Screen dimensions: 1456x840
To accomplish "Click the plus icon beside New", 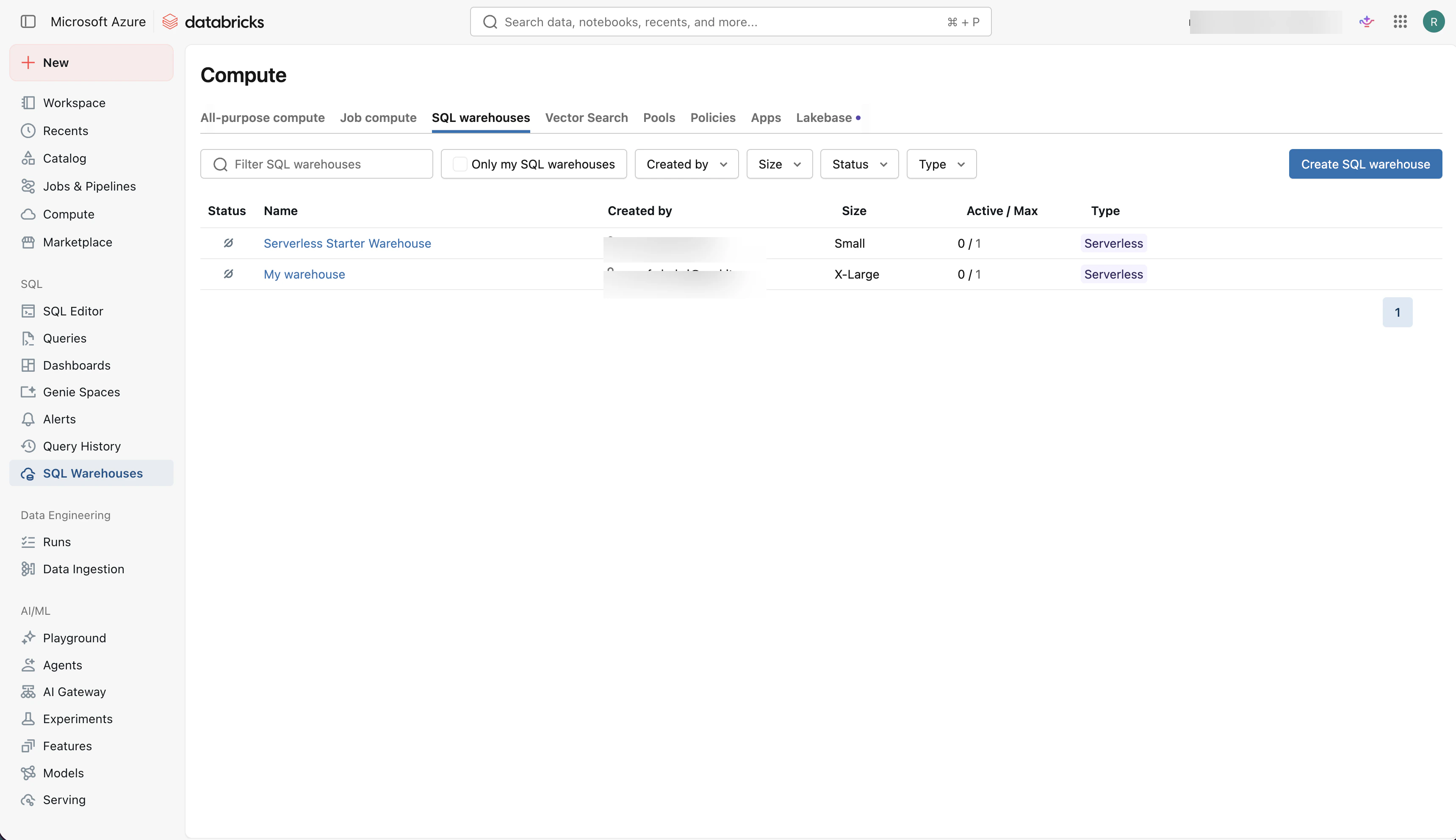I will (28, 62).
